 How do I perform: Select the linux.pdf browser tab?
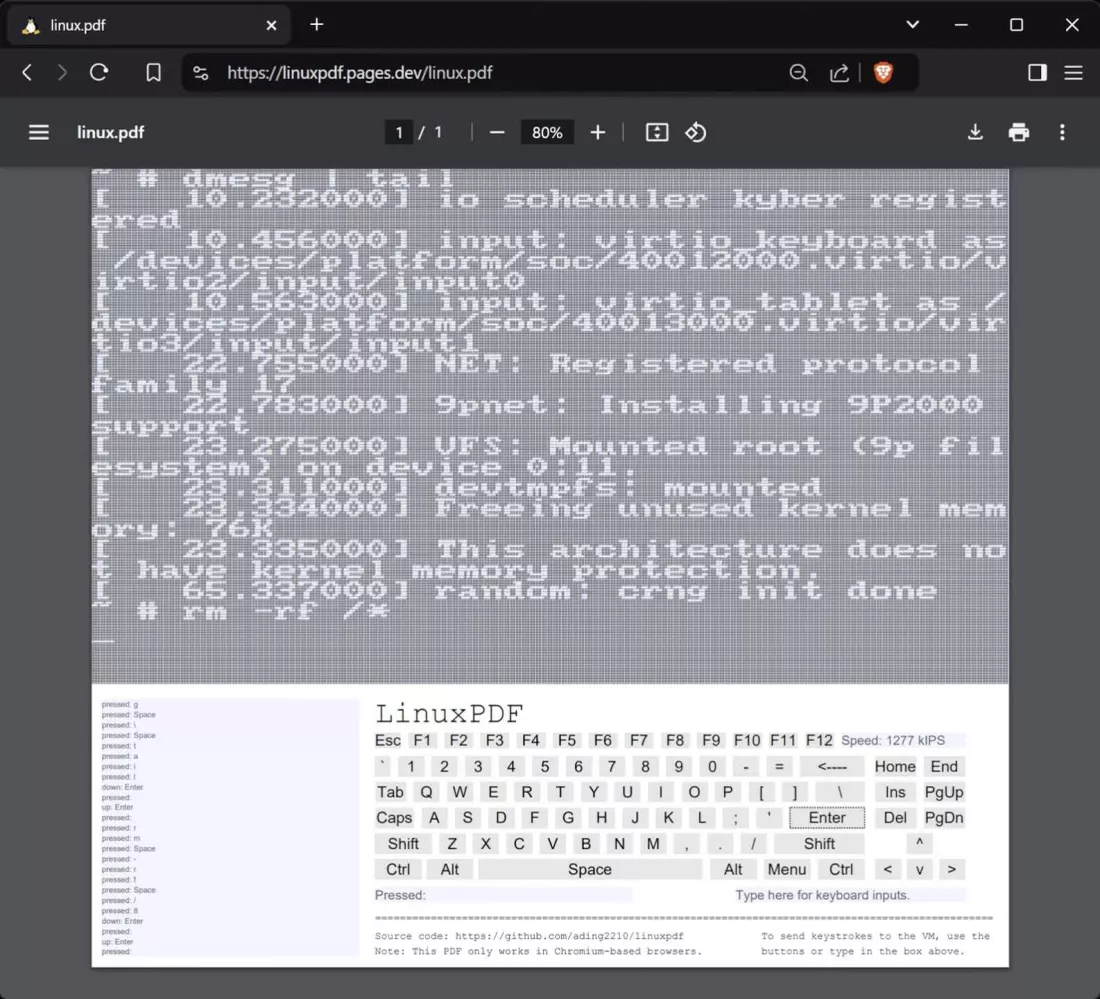click(149, 26)
